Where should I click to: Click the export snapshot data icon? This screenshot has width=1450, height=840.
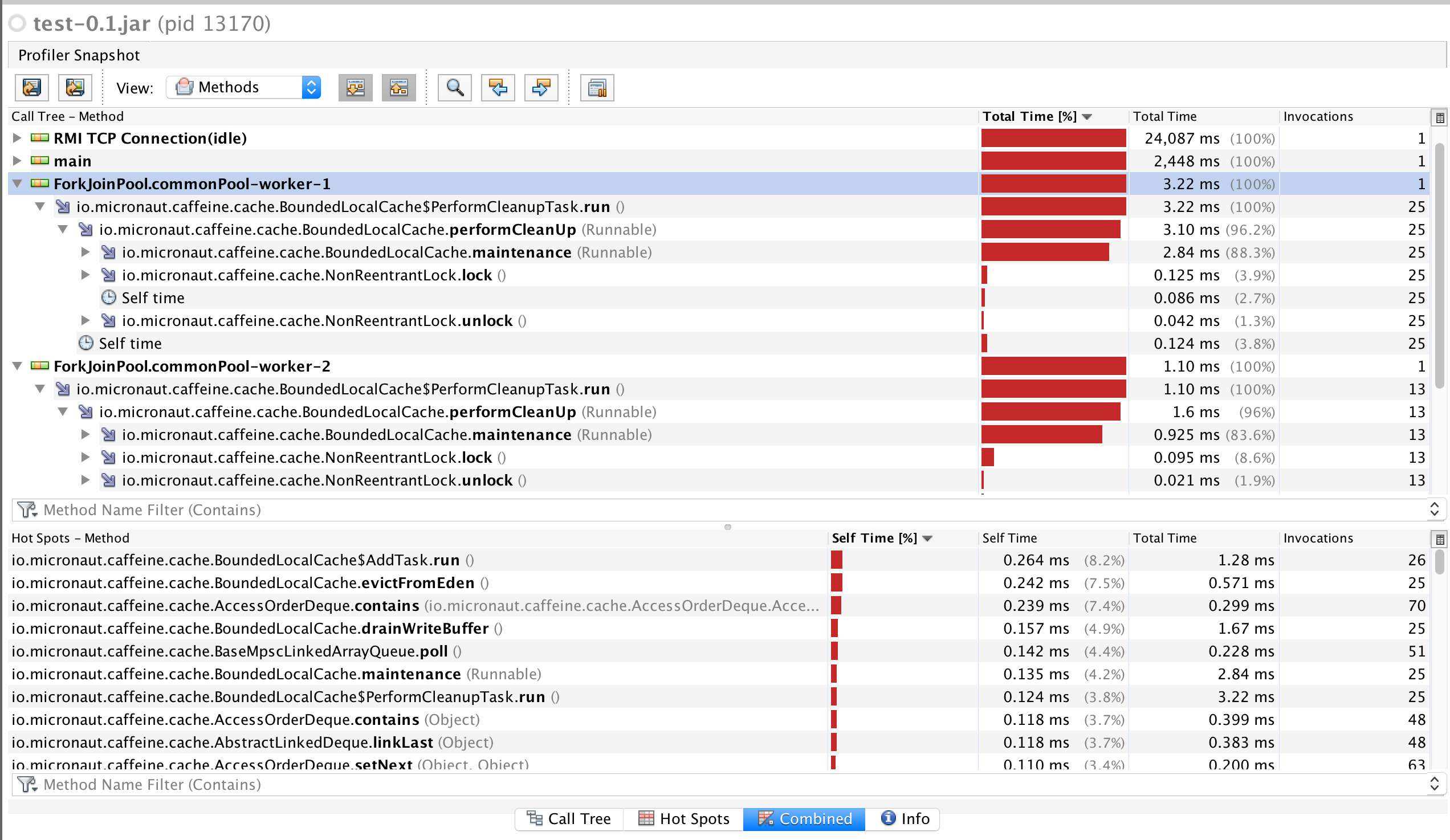[x=32, y=87]
